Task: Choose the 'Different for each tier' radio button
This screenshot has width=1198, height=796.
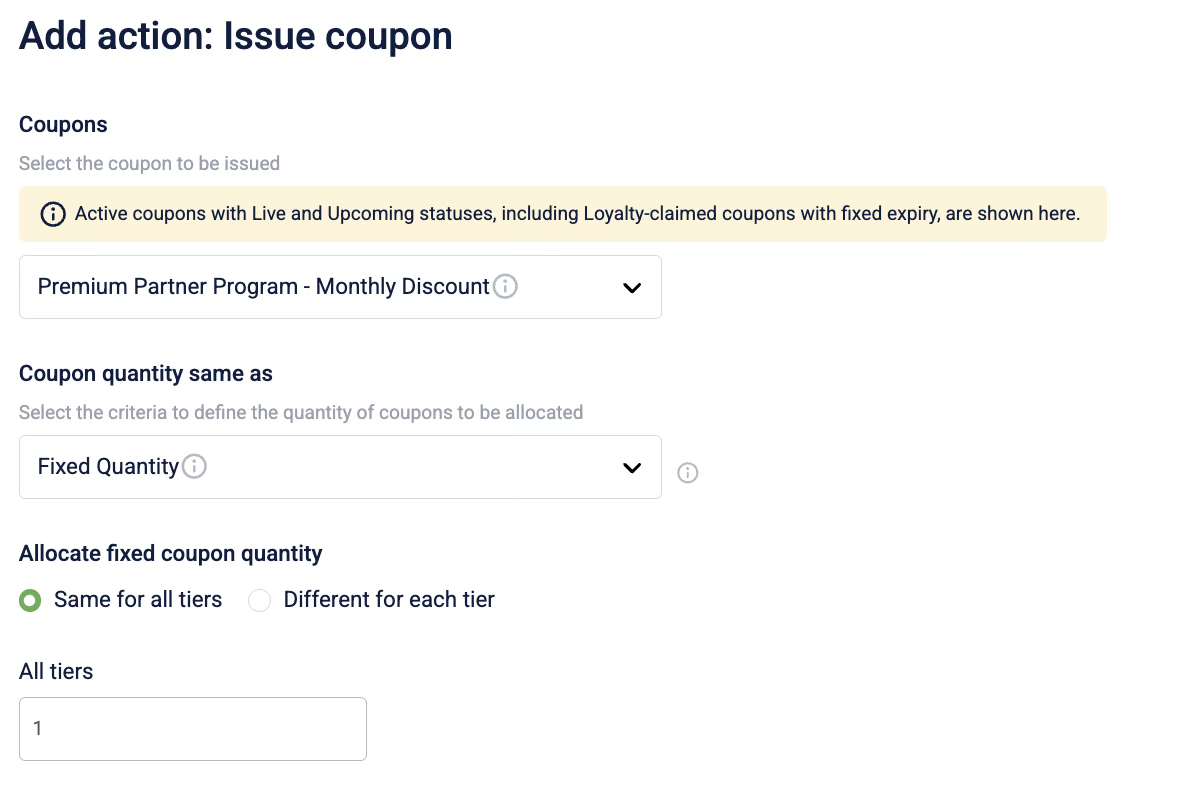Action: click(260, 601)
